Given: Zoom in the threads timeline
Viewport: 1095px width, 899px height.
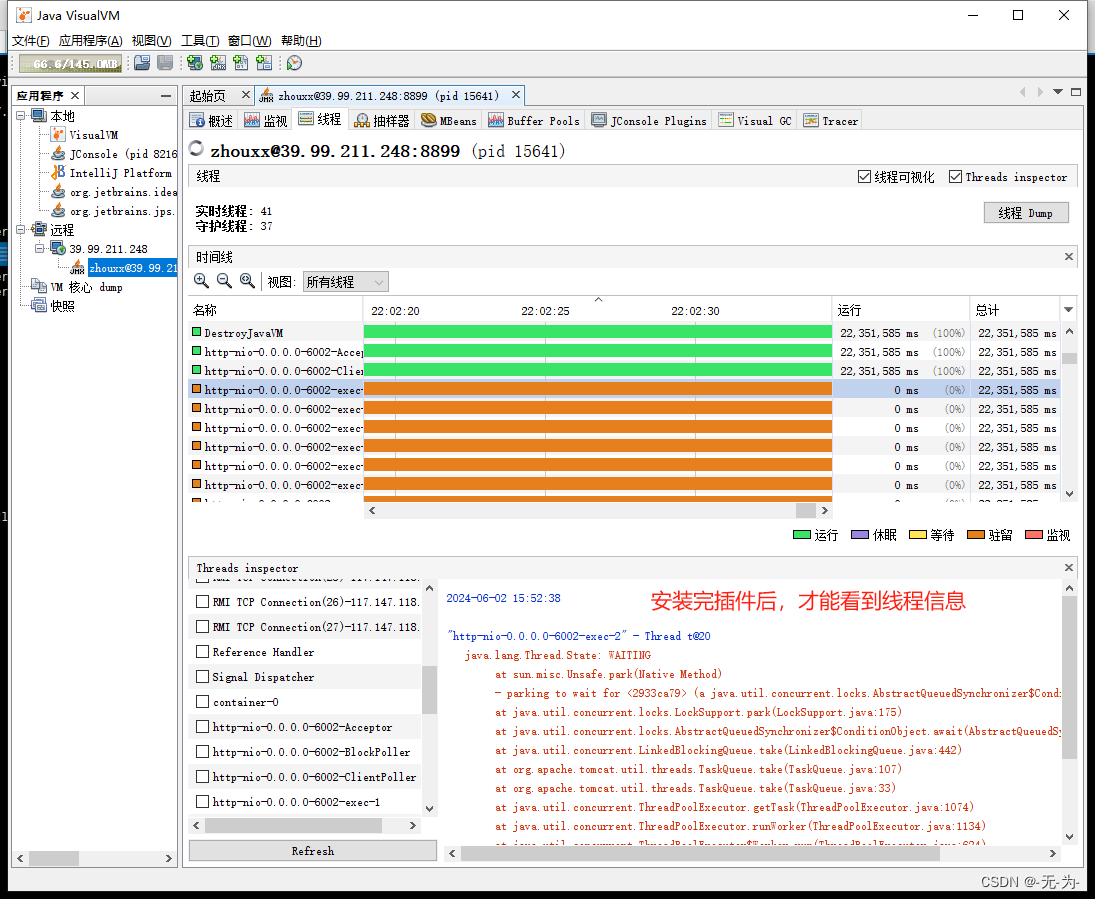Looking at the screenshot, I should (x=201, y=281).
